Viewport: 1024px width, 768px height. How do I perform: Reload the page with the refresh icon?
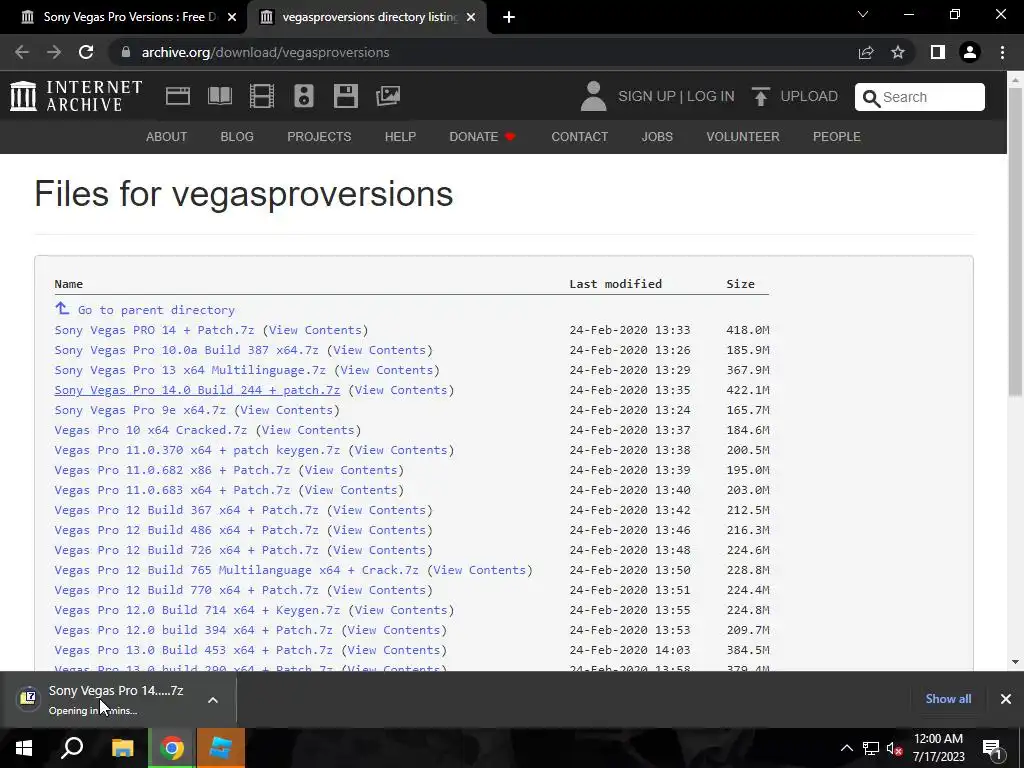point(86,52)
